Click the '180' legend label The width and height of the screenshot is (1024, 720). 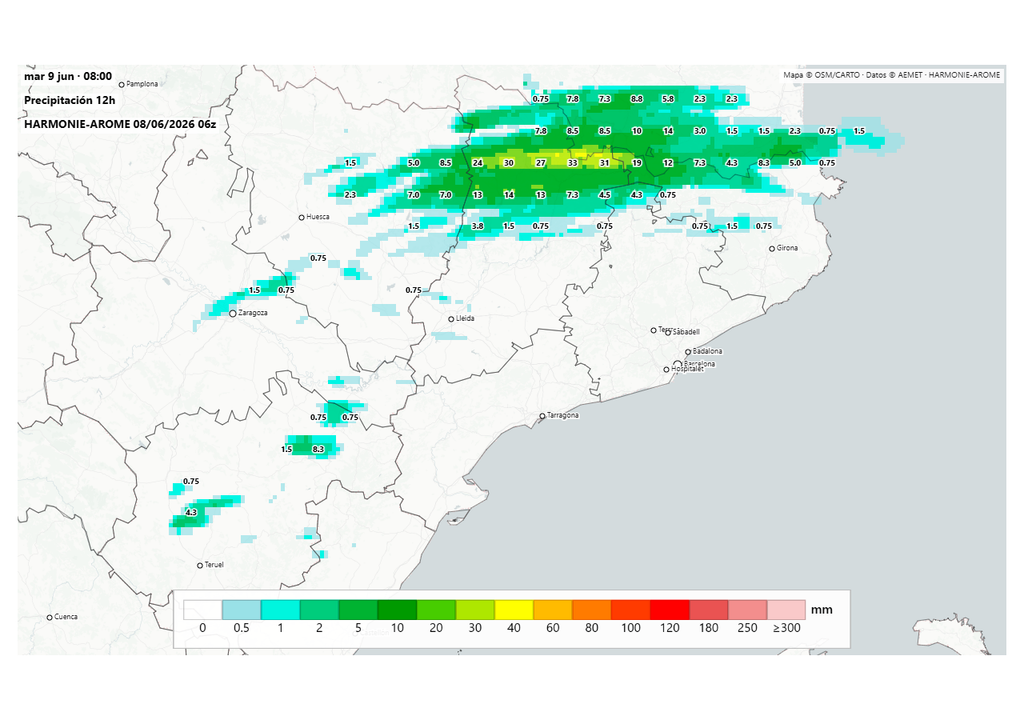tap(709, 629)
